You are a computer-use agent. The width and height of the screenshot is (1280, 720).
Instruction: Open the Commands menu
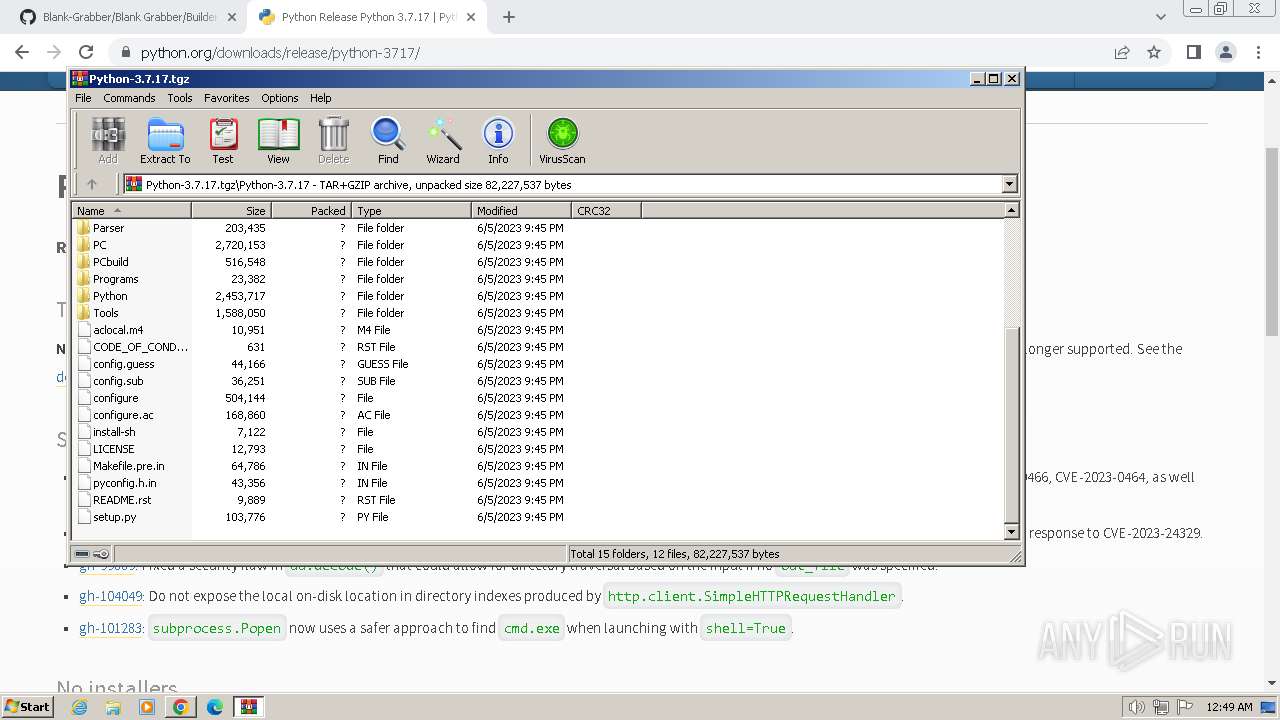click(129, 98)
